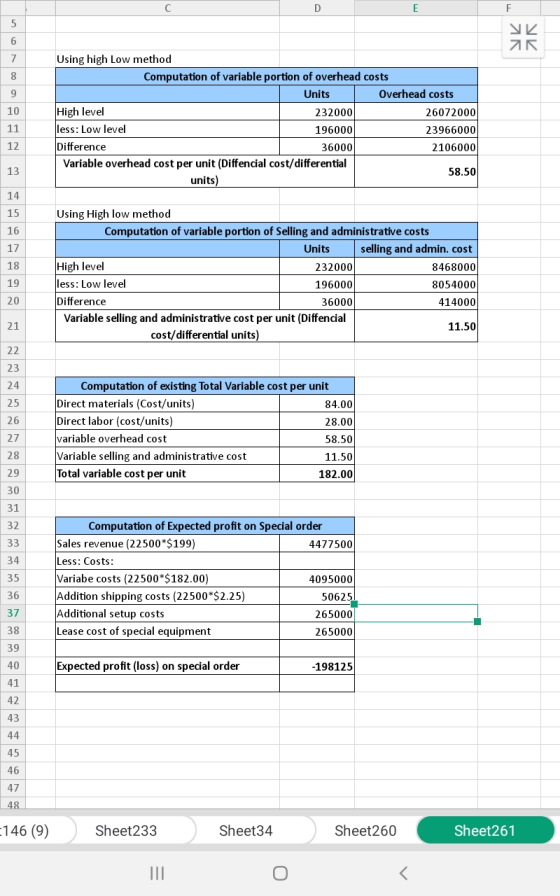This screenshot has height=896, width=560.
Task: Select total value 182.00
Action: pos(317,473)
